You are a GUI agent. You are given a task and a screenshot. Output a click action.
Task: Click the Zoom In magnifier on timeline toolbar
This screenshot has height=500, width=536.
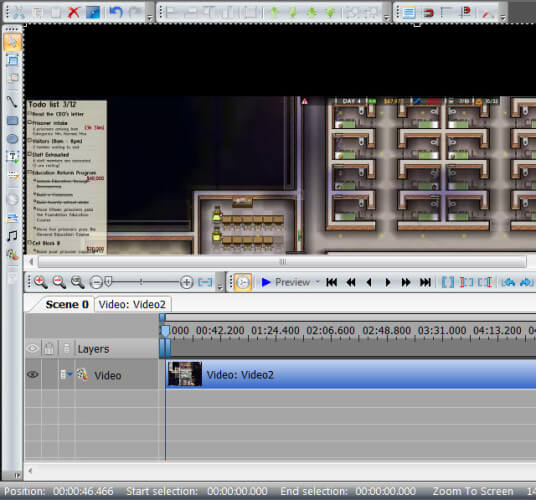pyautogui.click(x=40, y=282)
